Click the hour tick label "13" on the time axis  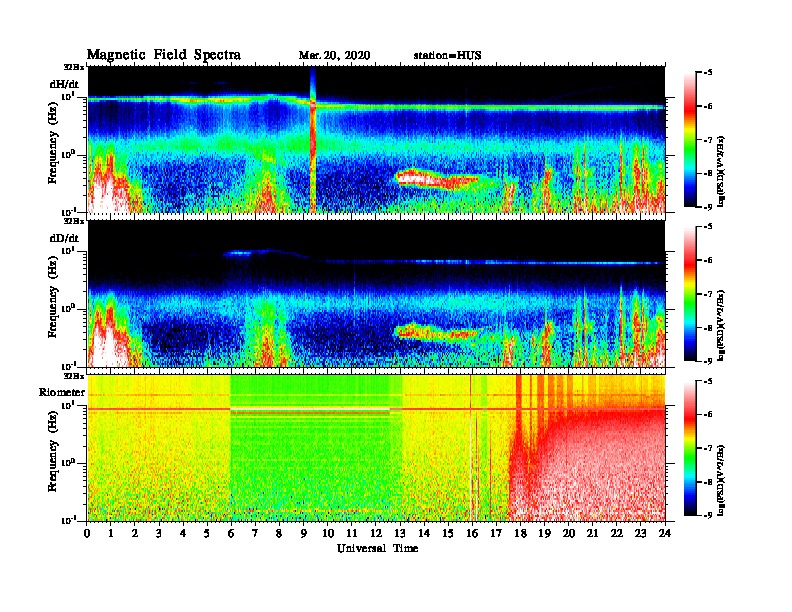point(400,533)
